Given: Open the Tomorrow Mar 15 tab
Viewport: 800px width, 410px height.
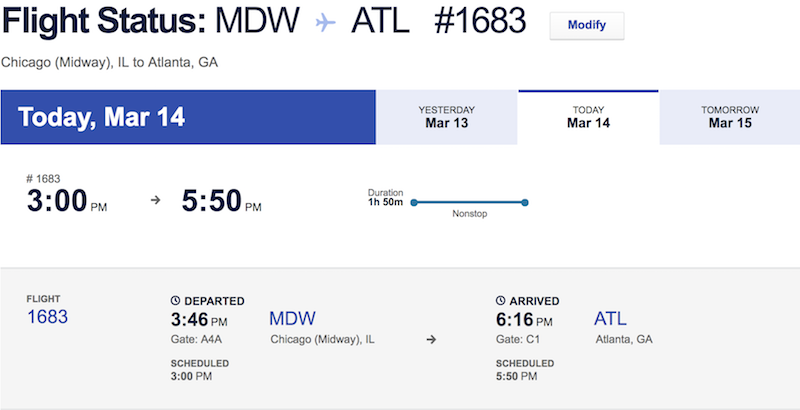Looking at the screenshot, I should pyautogui.click(x=730, y=117).
